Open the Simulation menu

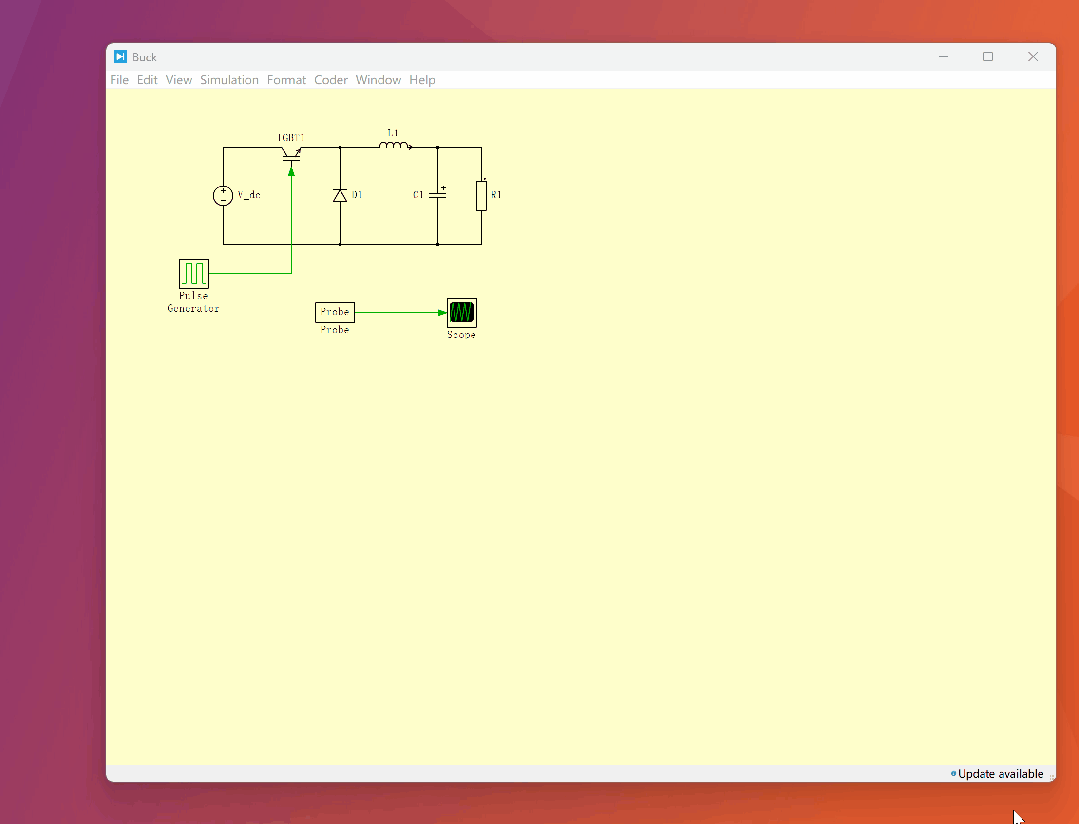click(229, 80)
